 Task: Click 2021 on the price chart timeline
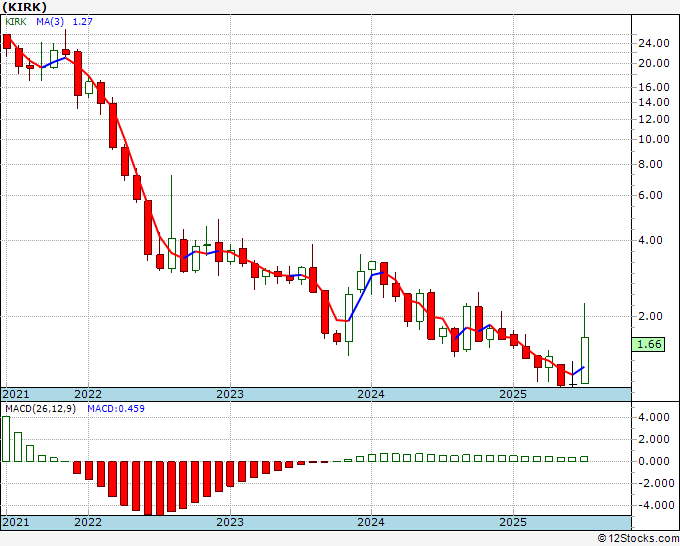(16, 394)
